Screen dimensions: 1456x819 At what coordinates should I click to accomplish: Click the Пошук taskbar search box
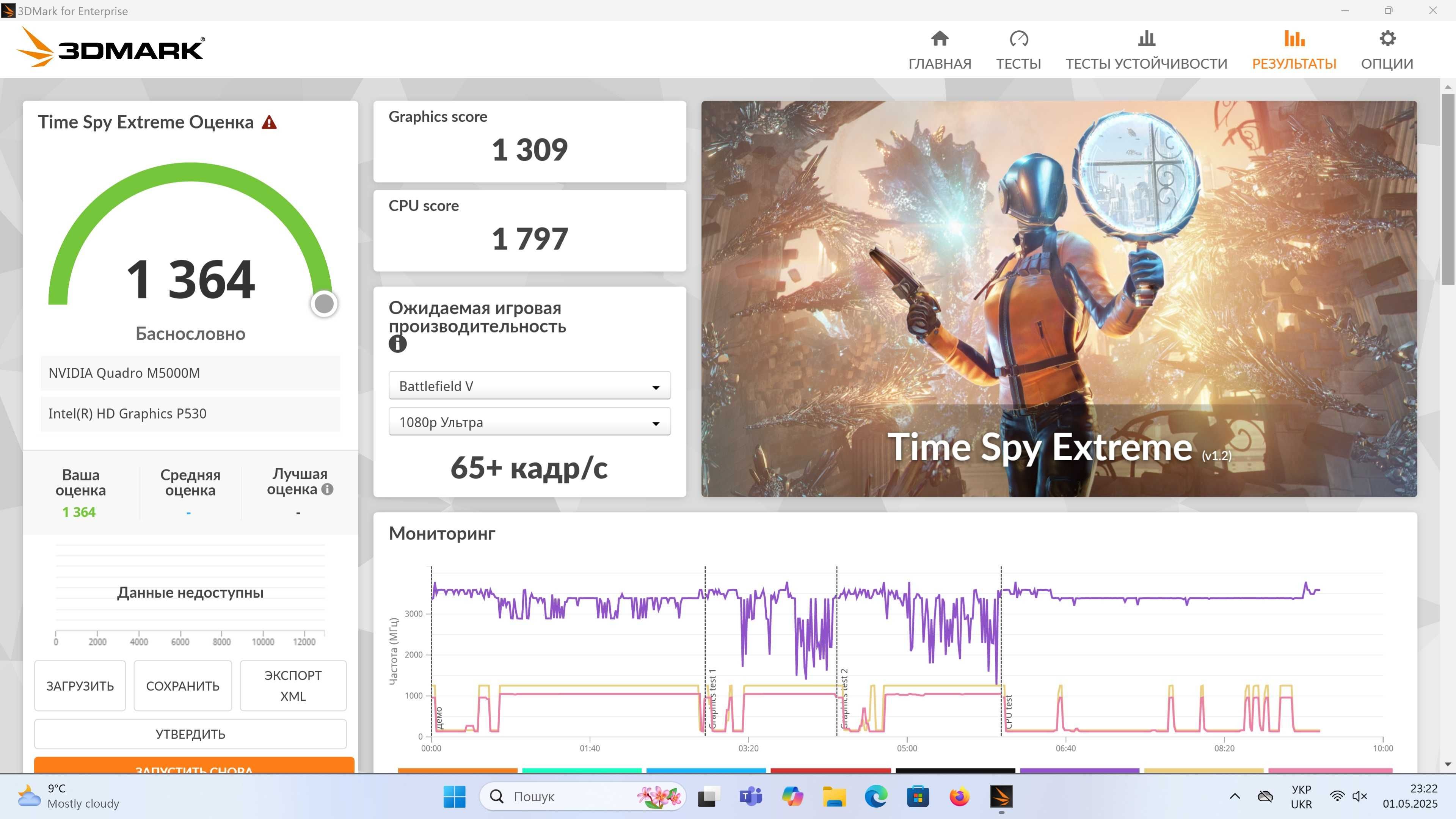click(x=582, y=797)
